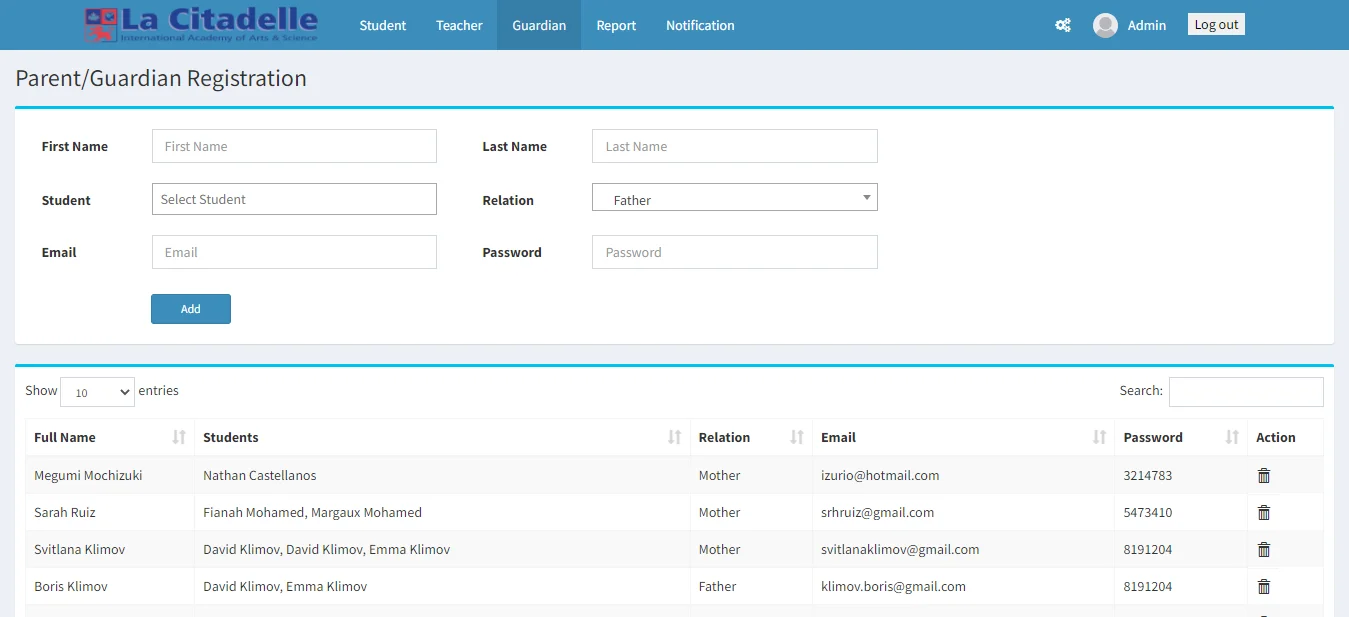Open the Report menu item
Screen dimensions: 1349x617
pos(616,25)
